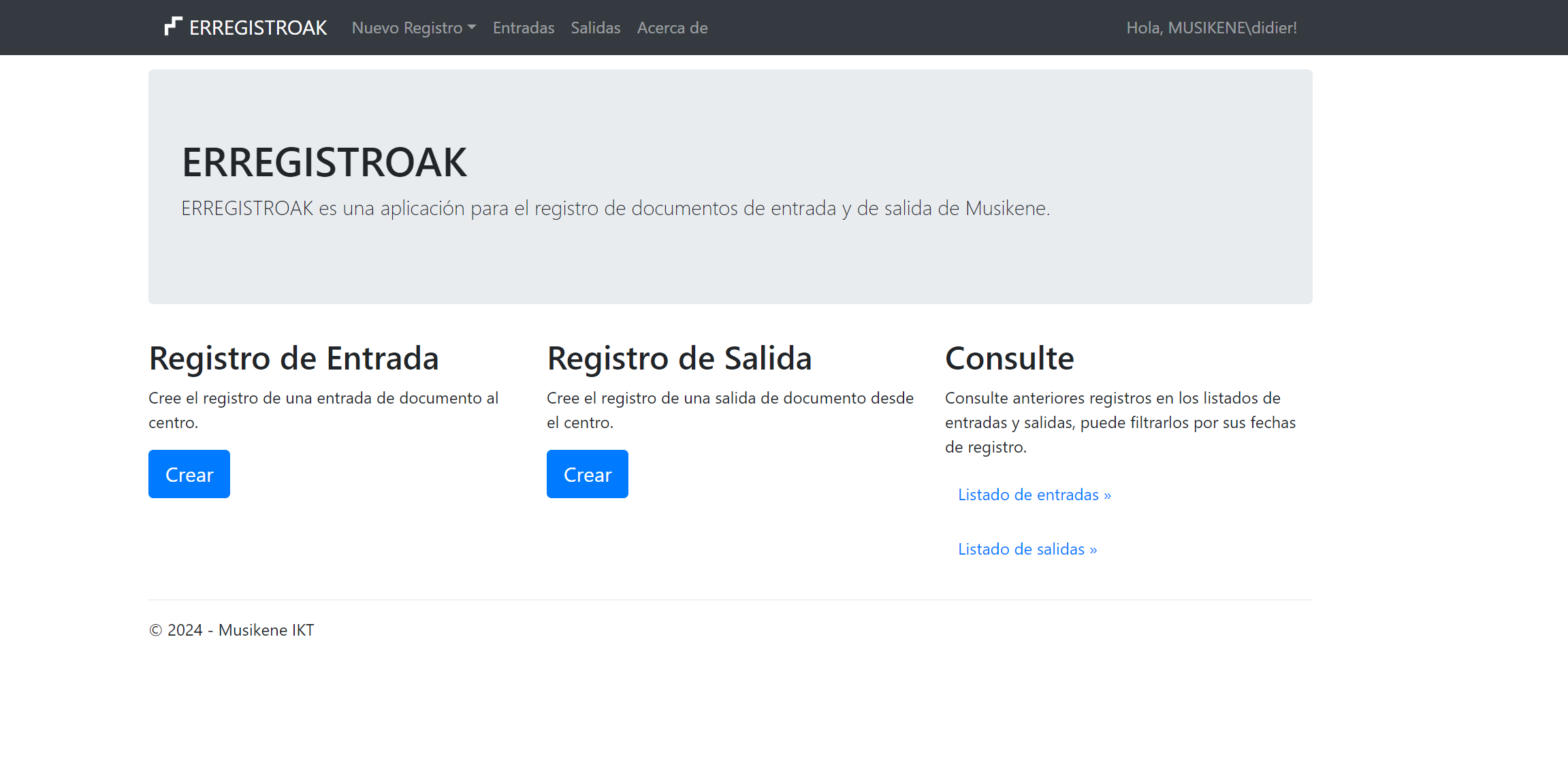Follow the Listado de salidas link
Screen dimensions: 1568x784
point(1027,549)
